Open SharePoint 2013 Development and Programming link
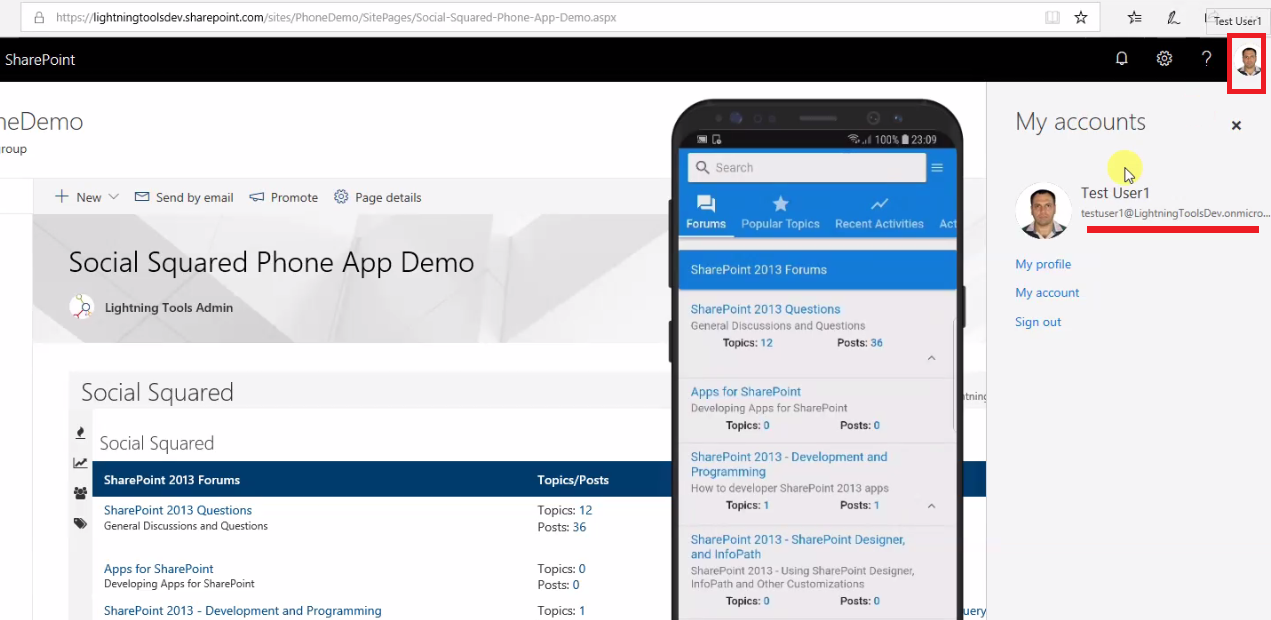Viewport: 1271px width, 620px height. [x=243, y=610]
